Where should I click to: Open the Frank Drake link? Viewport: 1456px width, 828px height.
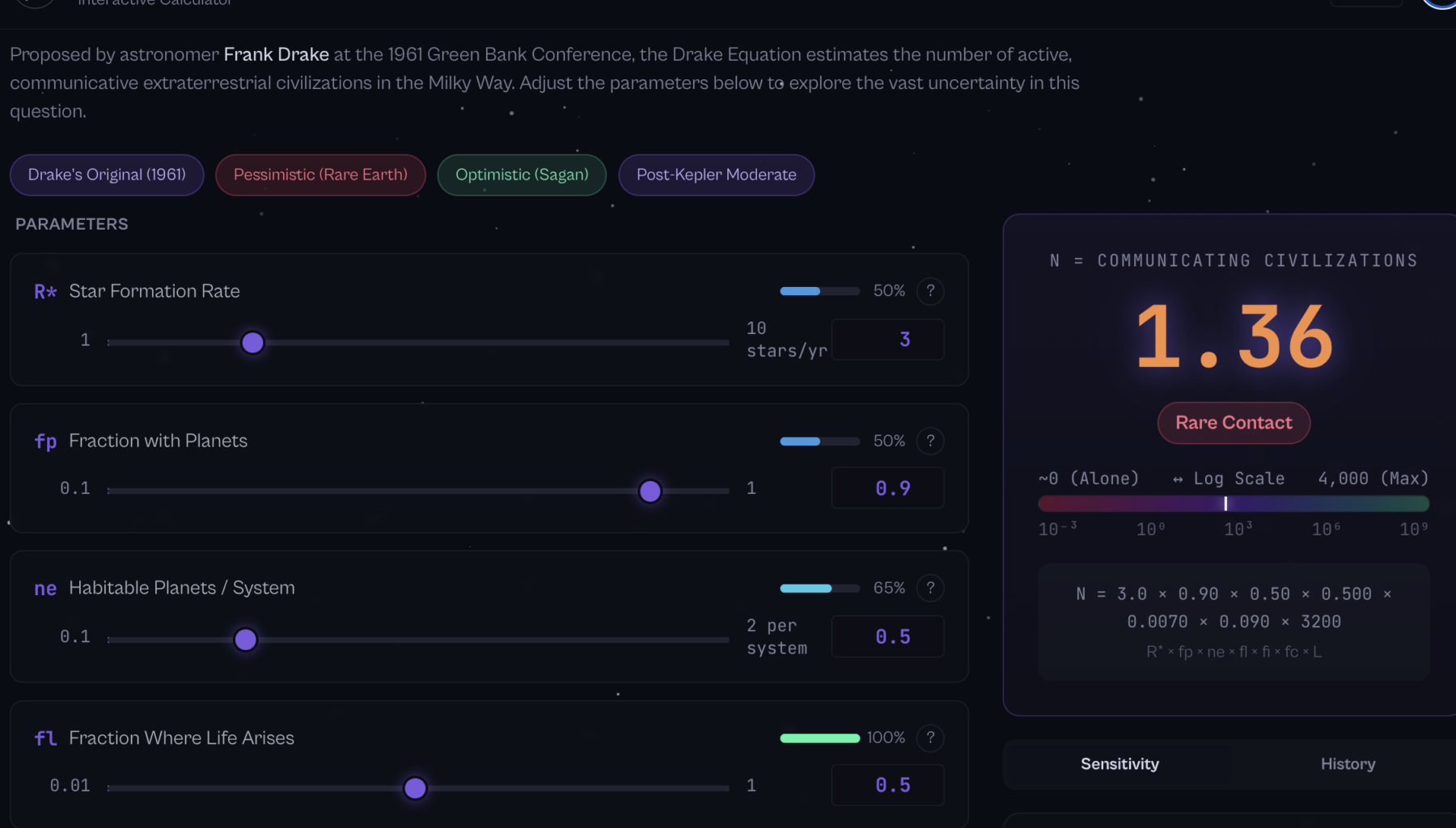pyautogui.click(x=276, y=54)
